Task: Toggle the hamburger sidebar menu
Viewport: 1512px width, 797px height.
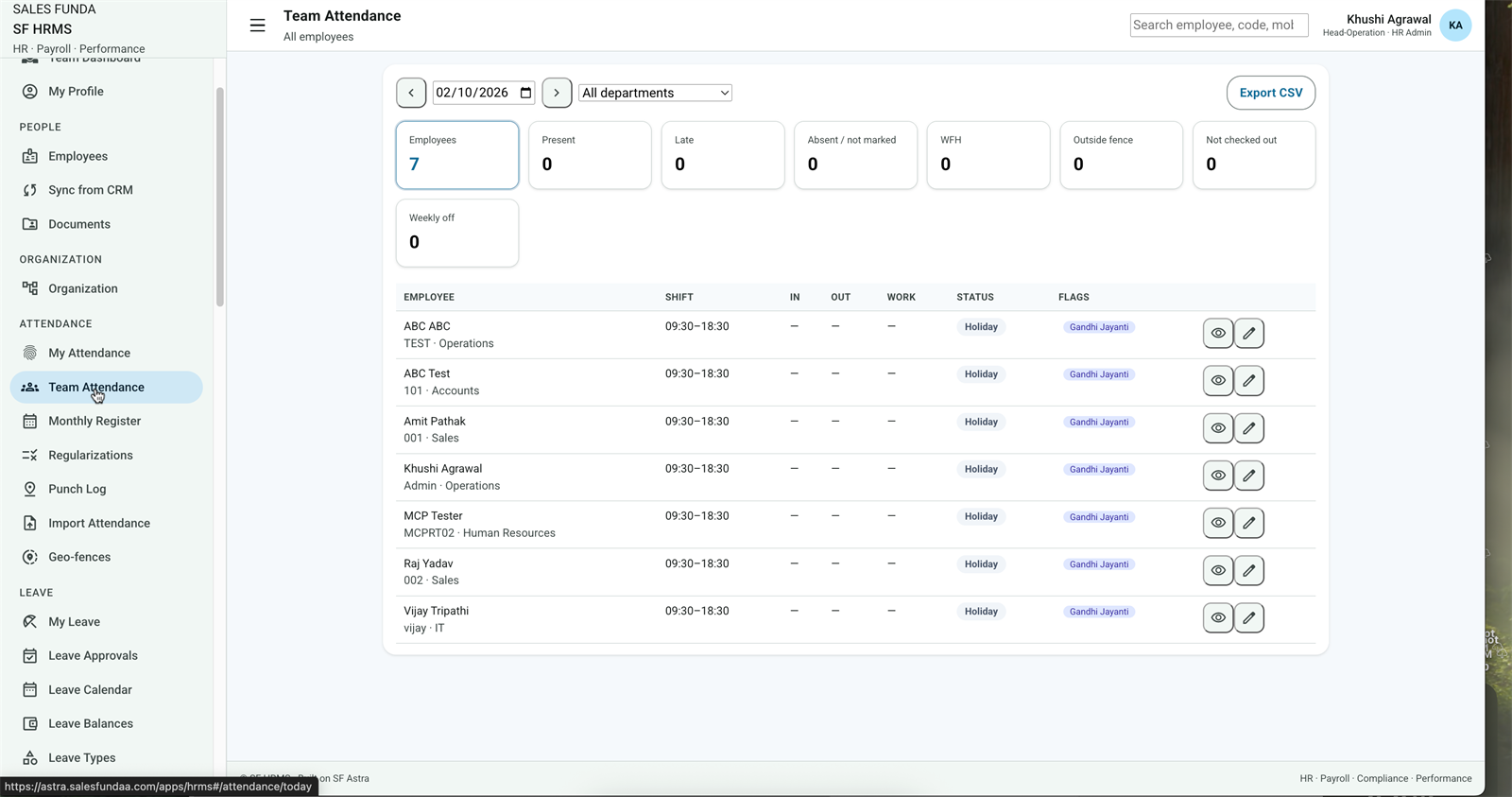Action: 257,26
